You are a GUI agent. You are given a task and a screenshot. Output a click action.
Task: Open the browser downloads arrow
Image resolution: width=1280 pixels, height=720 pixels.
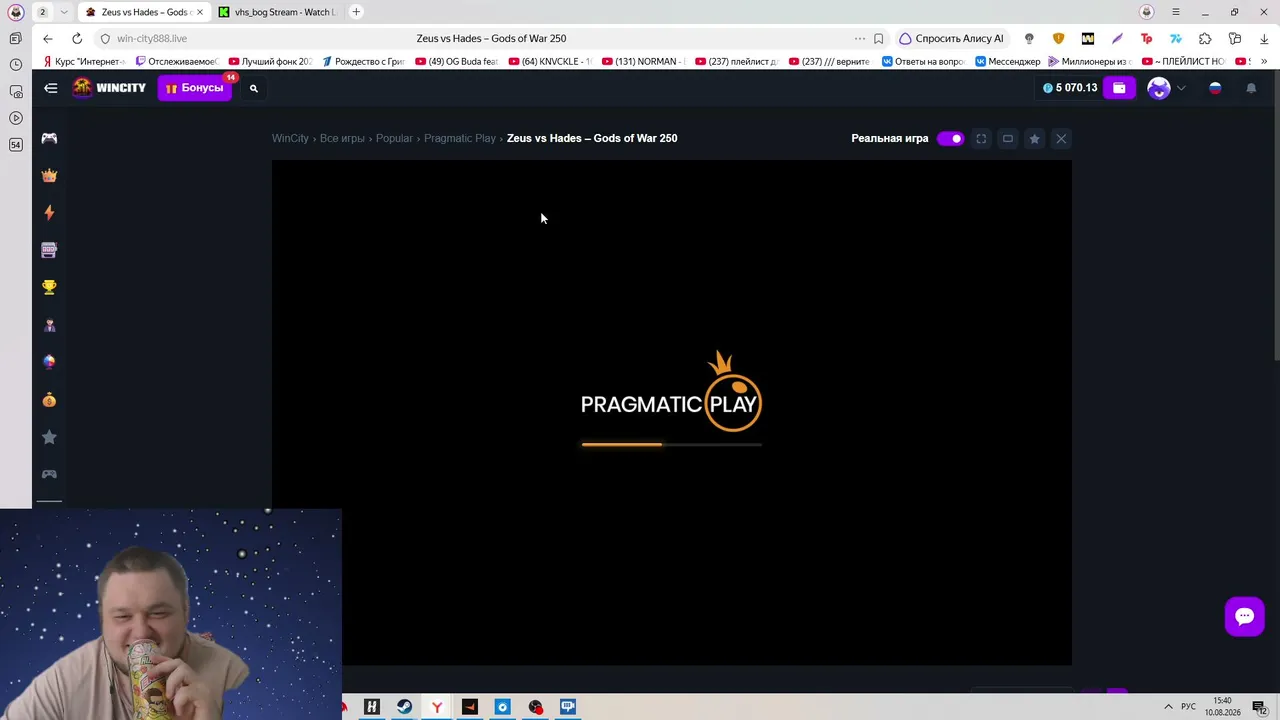click(x=1264, y=38)
